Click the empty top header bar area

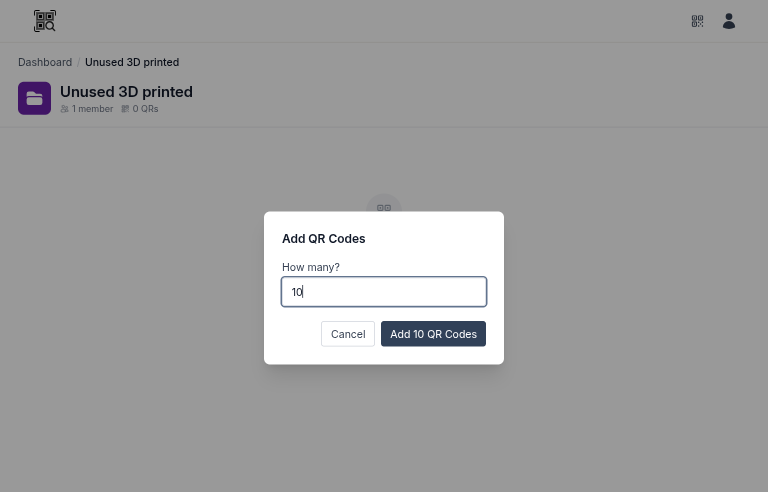coord(380,21)
